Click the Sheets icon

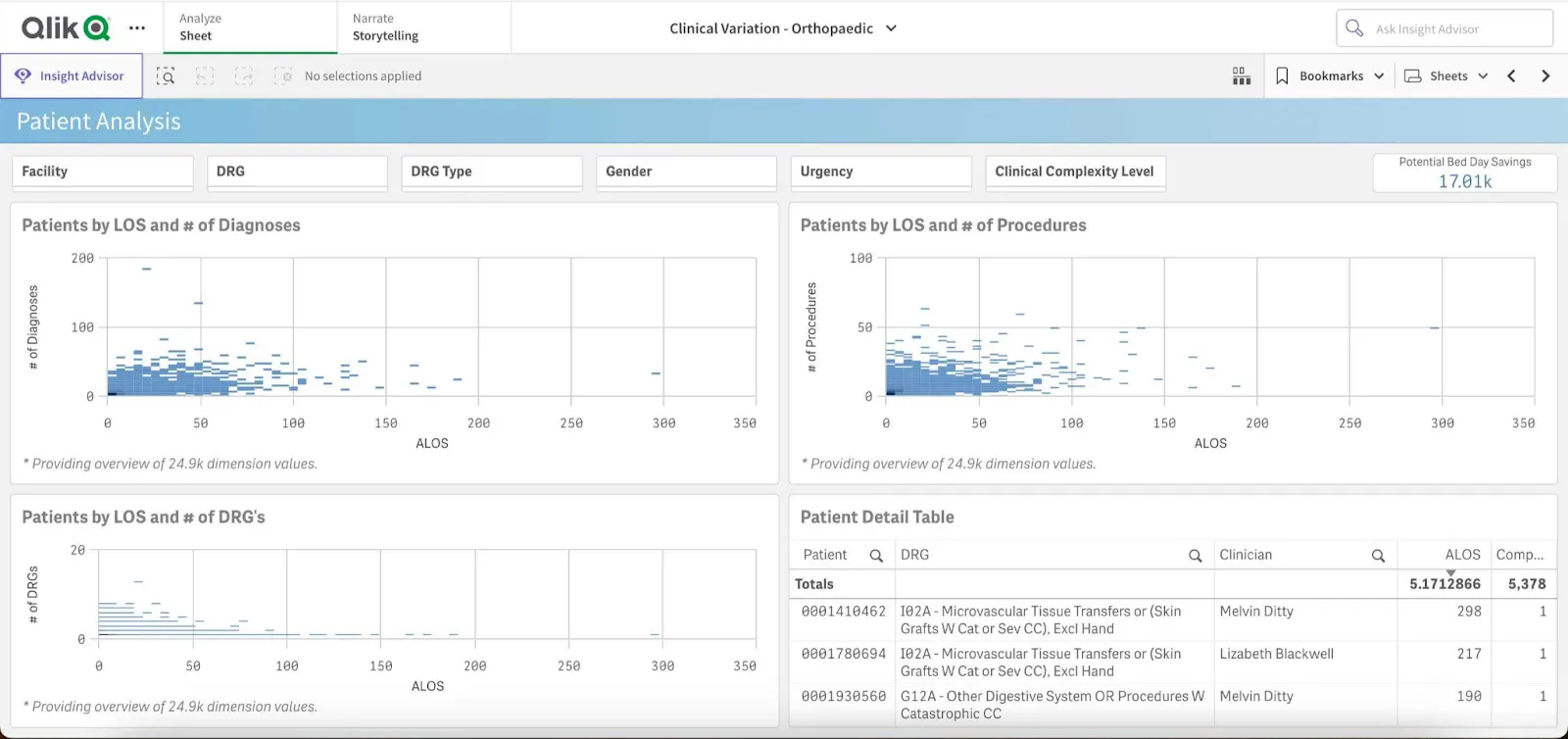(1413, 75)
